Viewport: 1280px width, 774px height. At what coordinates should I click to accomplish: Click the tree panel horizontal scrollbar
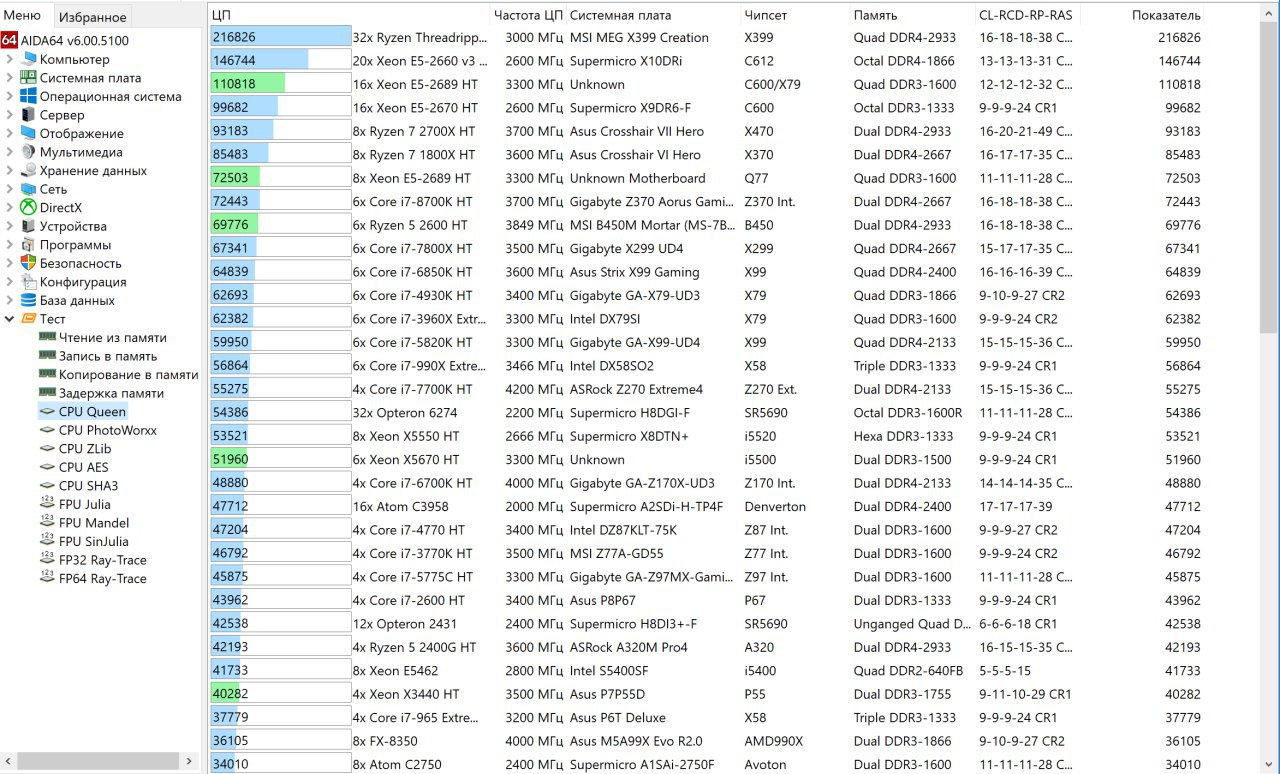click(97, 761)
